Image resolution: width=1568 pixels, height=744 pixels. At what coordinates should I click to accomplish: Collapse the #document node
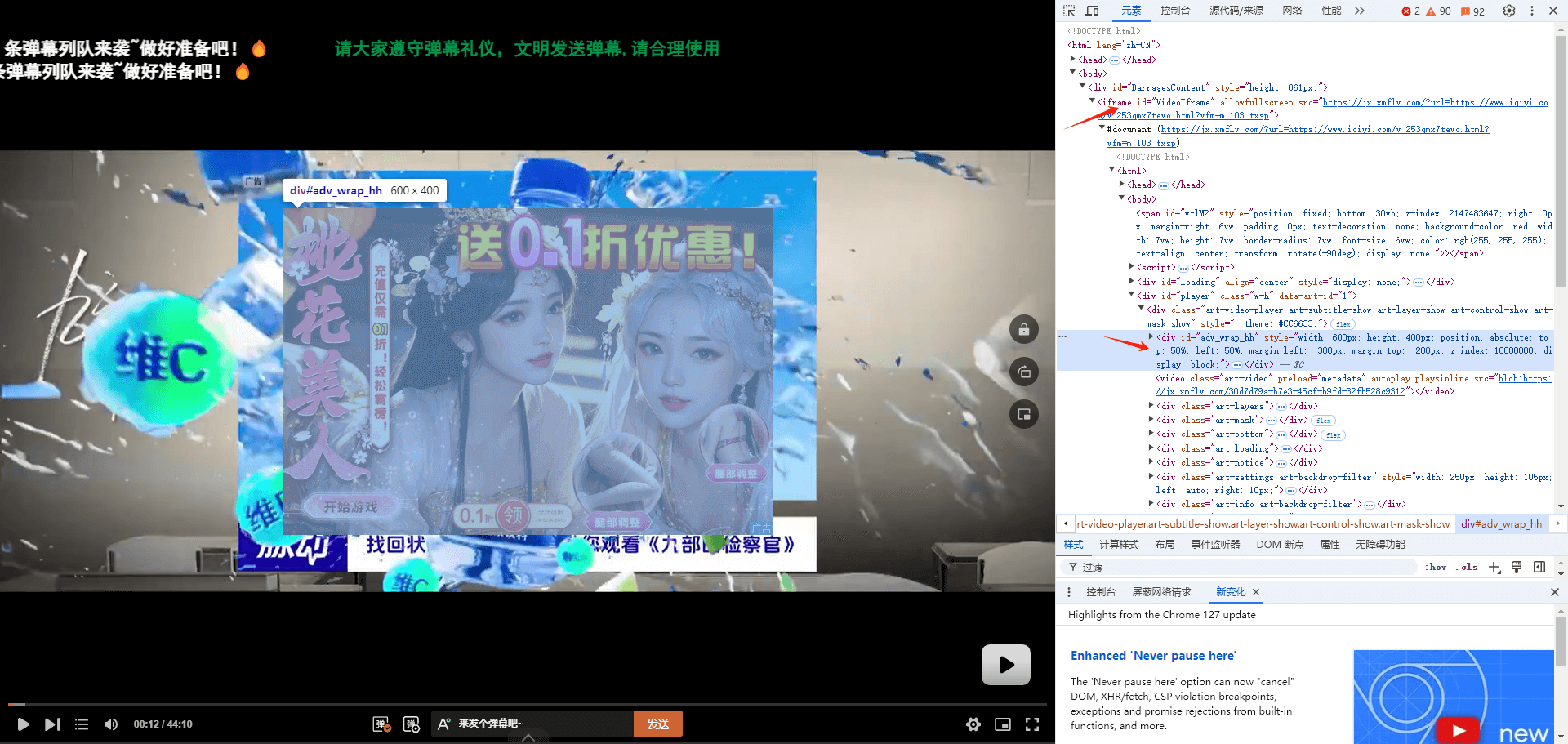click(1102, 128)
